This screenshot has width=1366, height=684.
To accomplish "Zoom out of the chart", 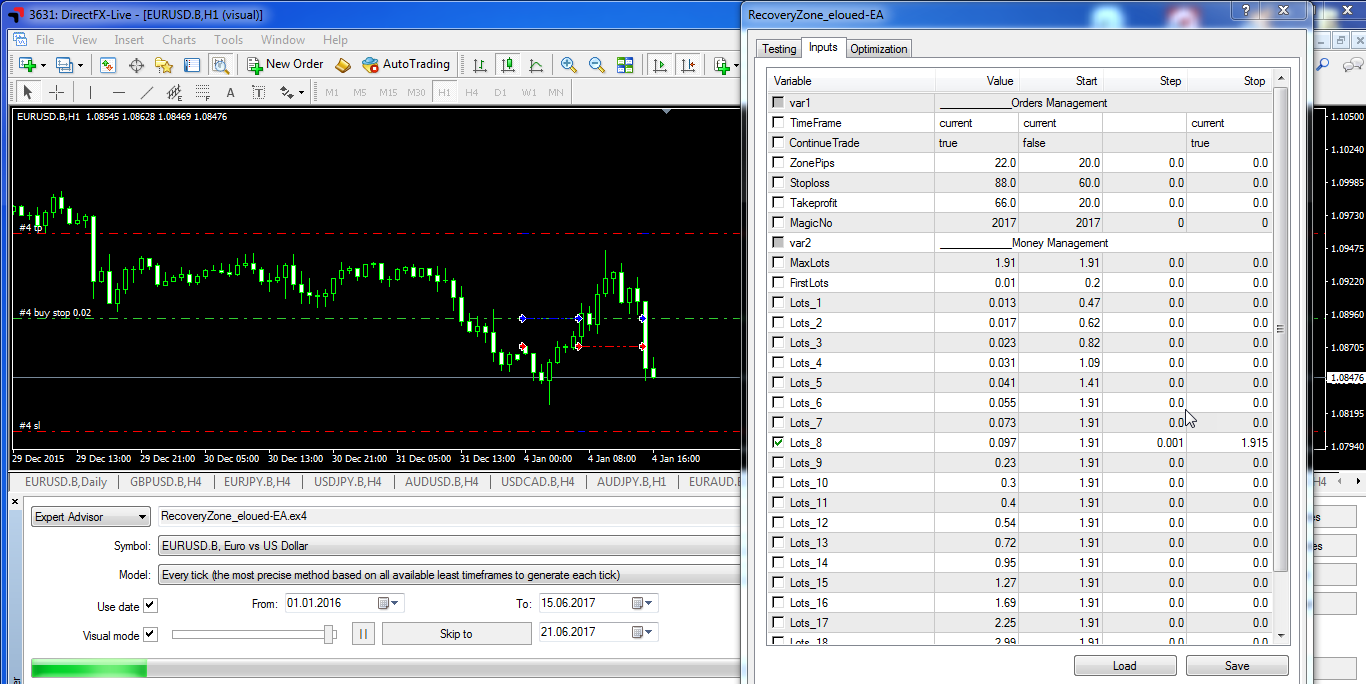I will tap(597, 65).
